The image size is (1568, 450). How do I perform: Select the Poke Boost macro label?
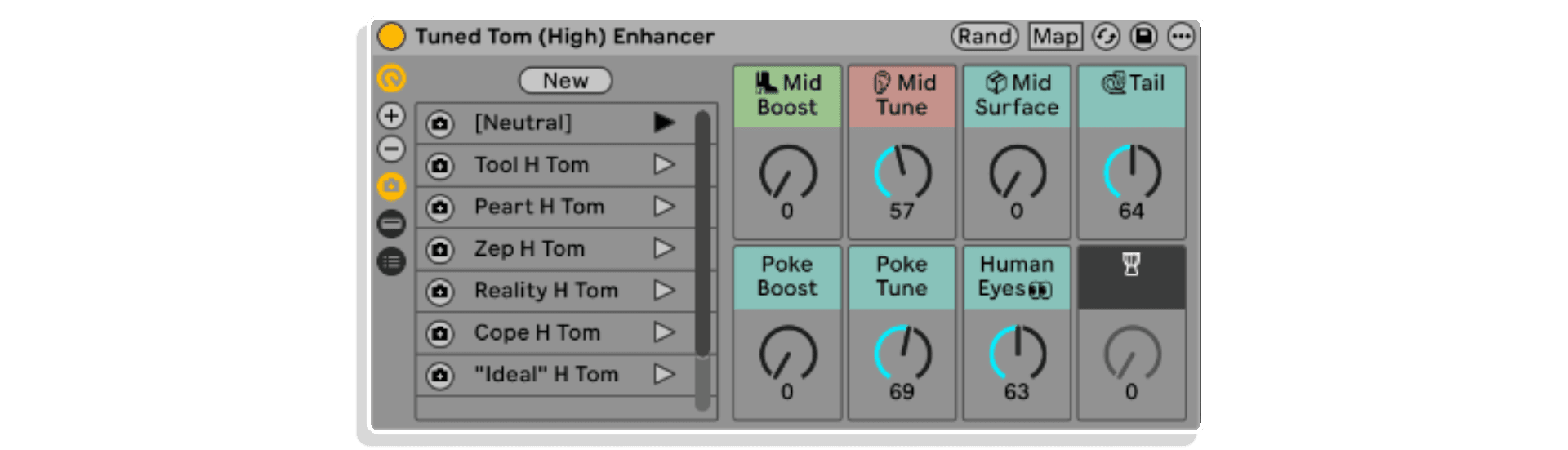pos(787,278)
